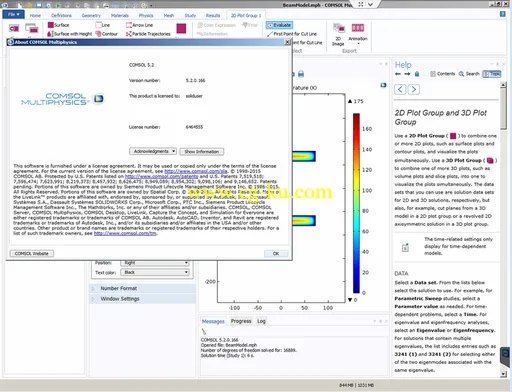The width and height of the screenshot is (512, 392).
Task: Switch to the Definitions ribbon tab
Action: click(x=61, y=15)
